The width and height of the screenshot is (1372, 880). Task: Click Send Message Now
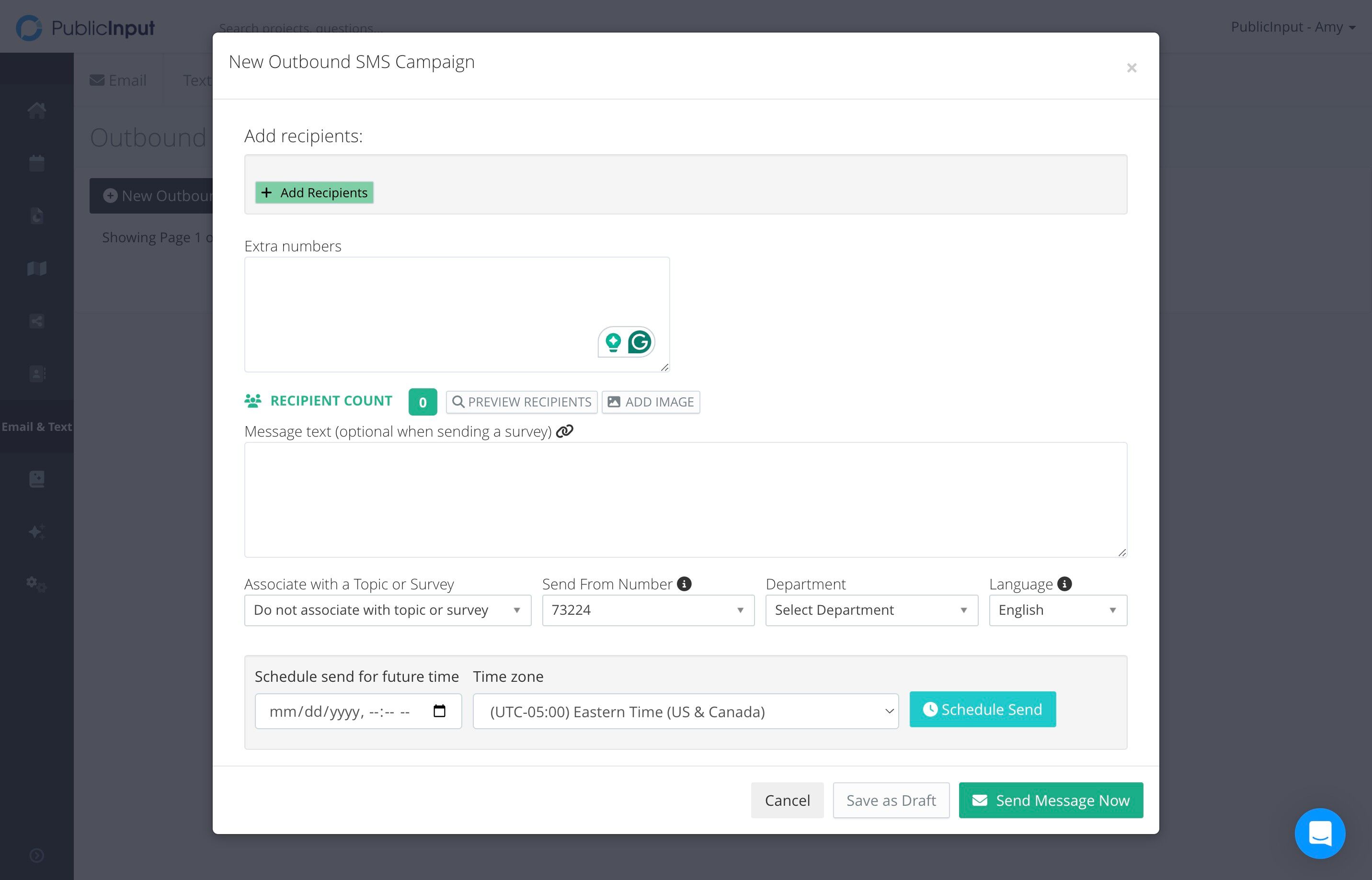(x=1051, y=800)
